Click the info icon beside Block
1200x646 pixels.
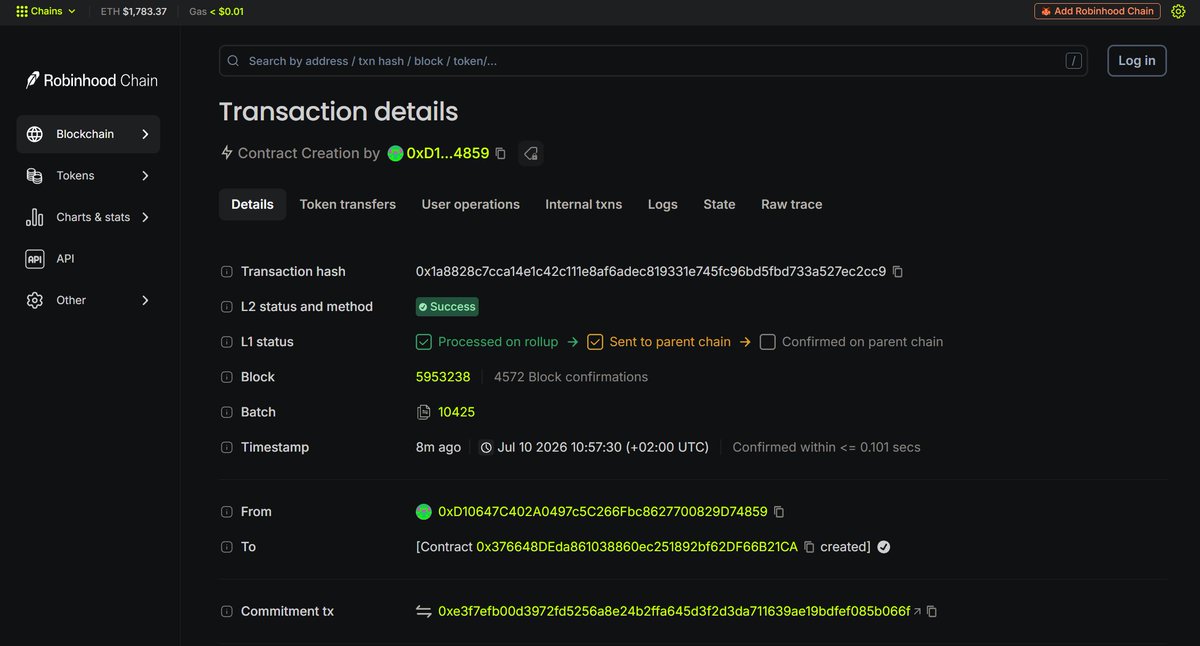pyautogui.click(x=227, y=377)
